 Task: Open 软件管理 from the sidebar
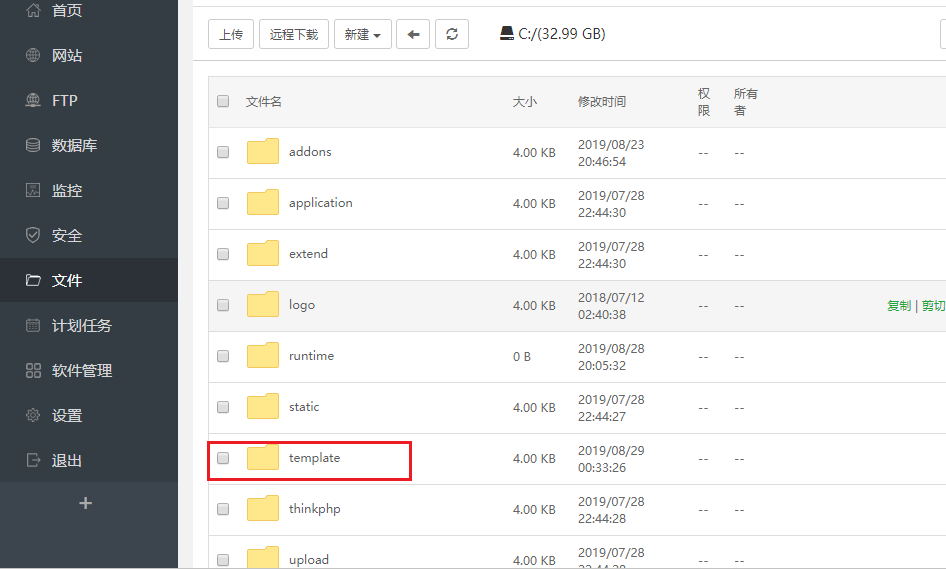coord(81,371)
